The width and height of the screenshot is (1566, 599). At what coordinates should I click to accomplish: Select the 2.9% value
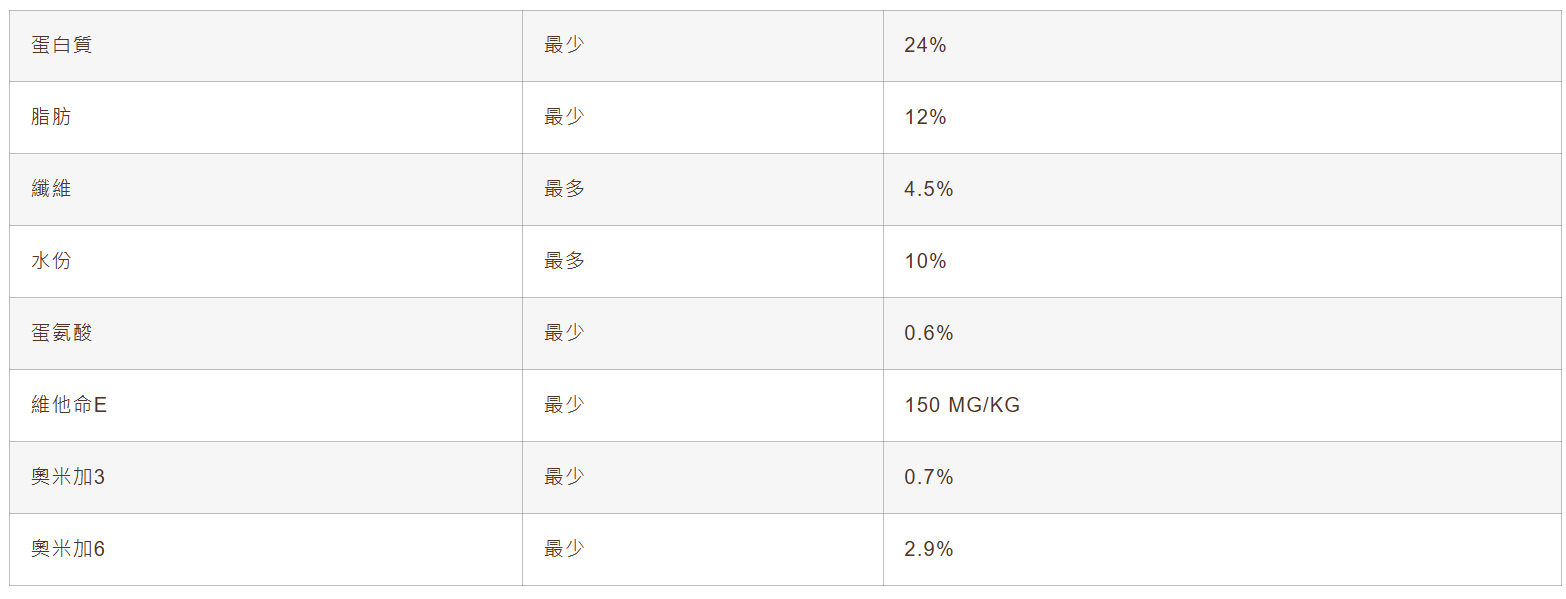click(929, 549)
